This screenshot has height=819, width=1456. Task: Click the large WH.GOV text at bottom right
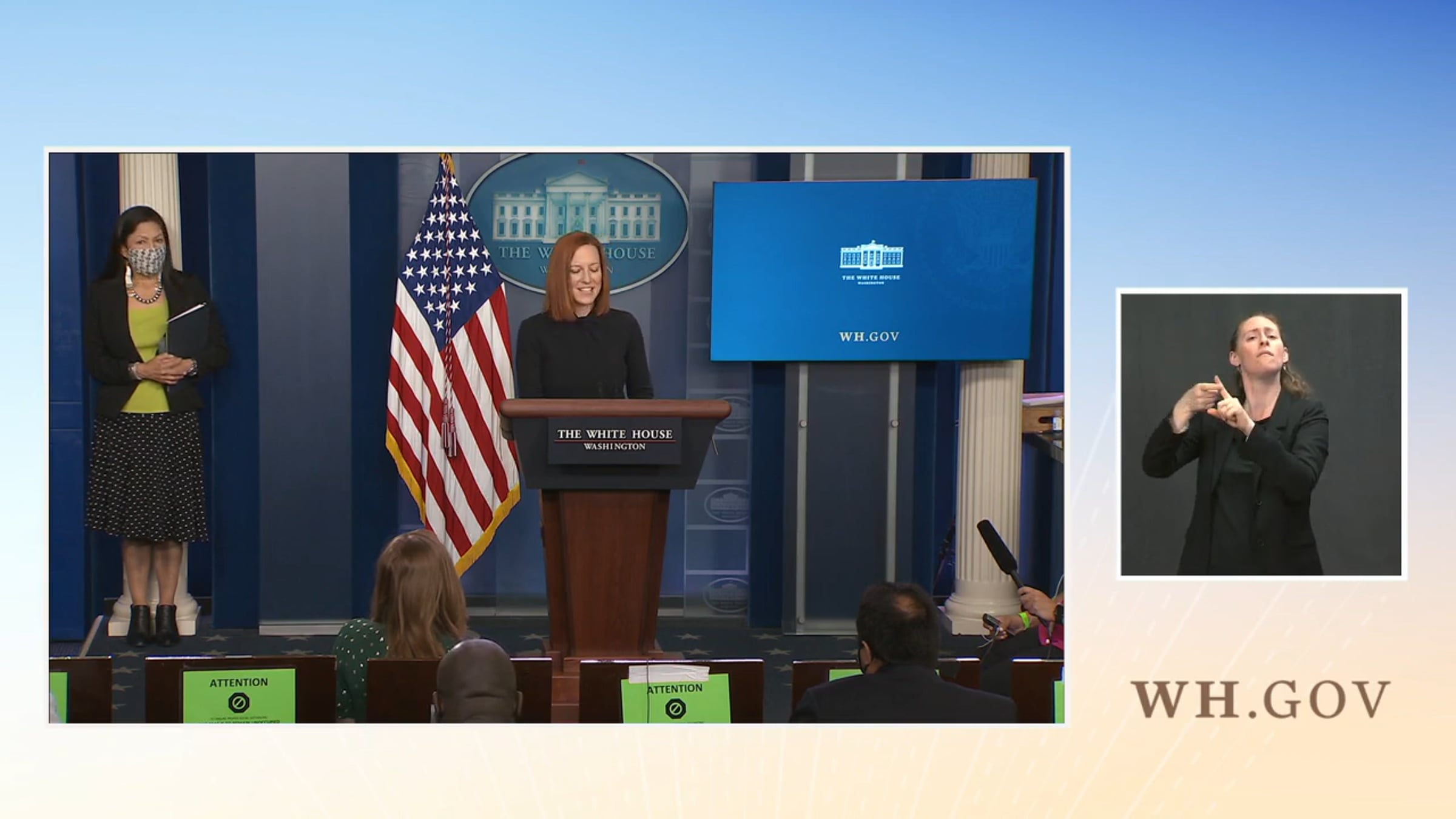pyautogui.click(x=1260, y=699)
